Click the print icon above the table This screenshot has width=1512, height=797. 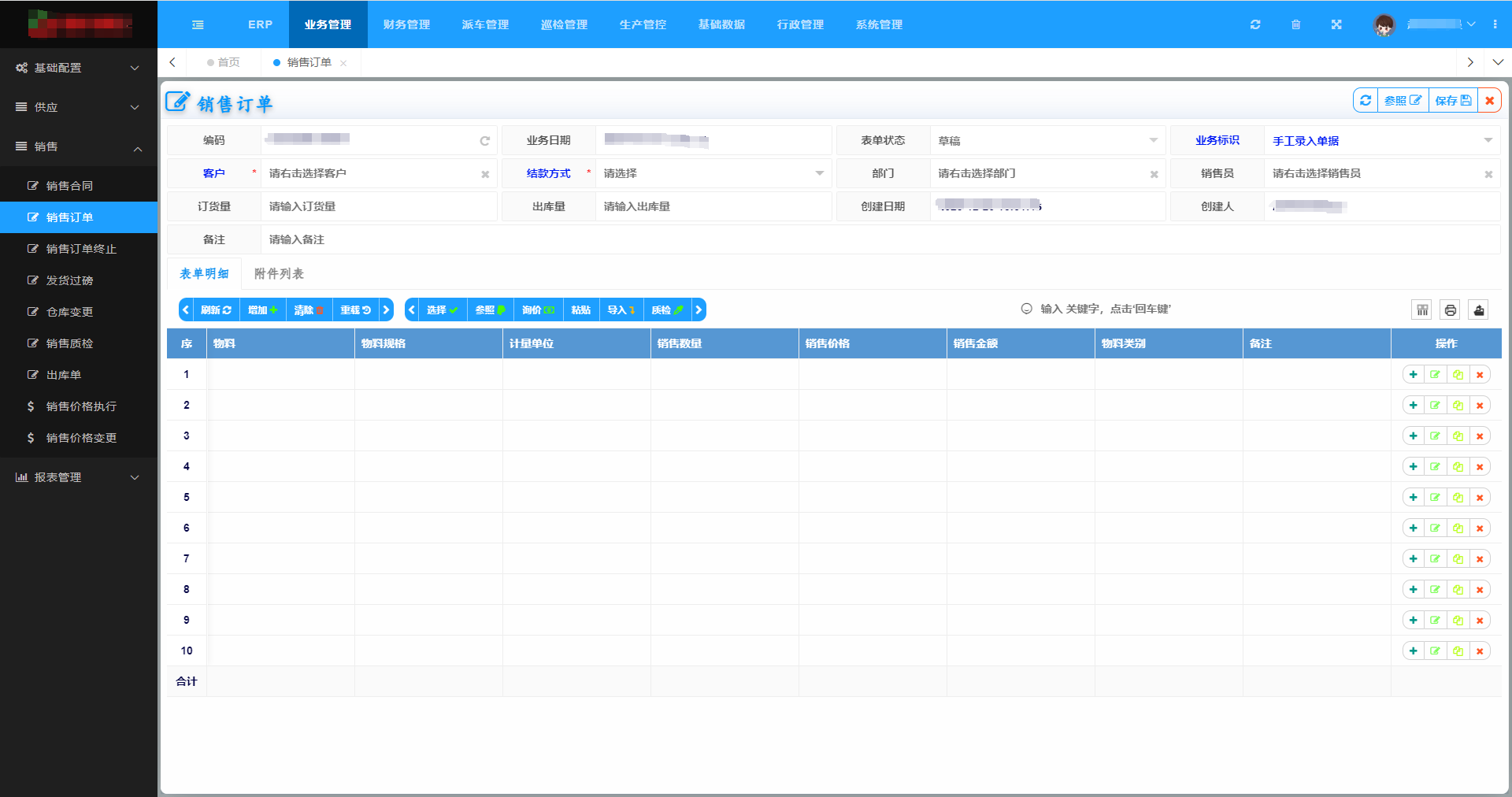click(1450, 310)
